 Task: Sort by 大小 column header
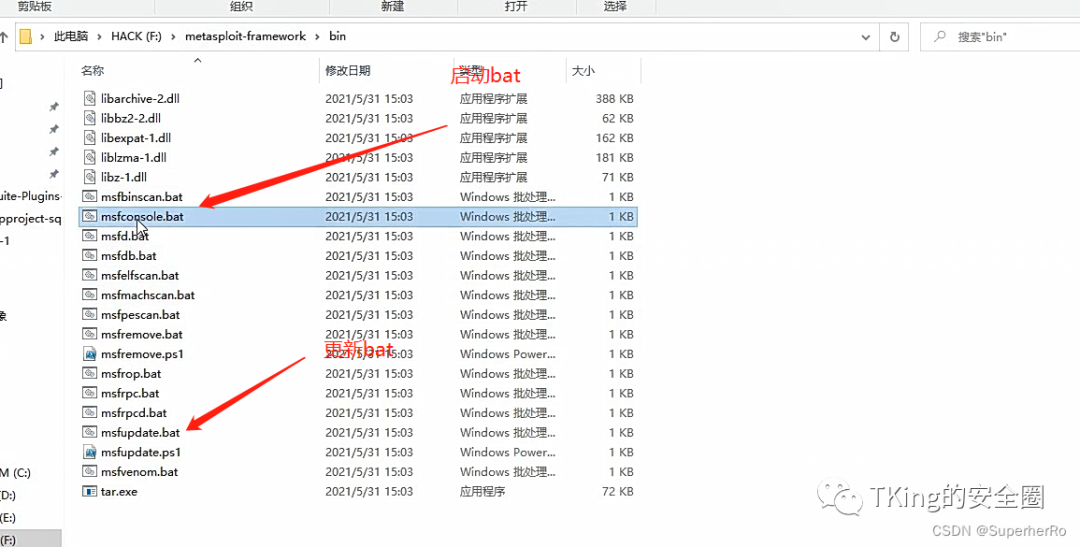point(583,70)
